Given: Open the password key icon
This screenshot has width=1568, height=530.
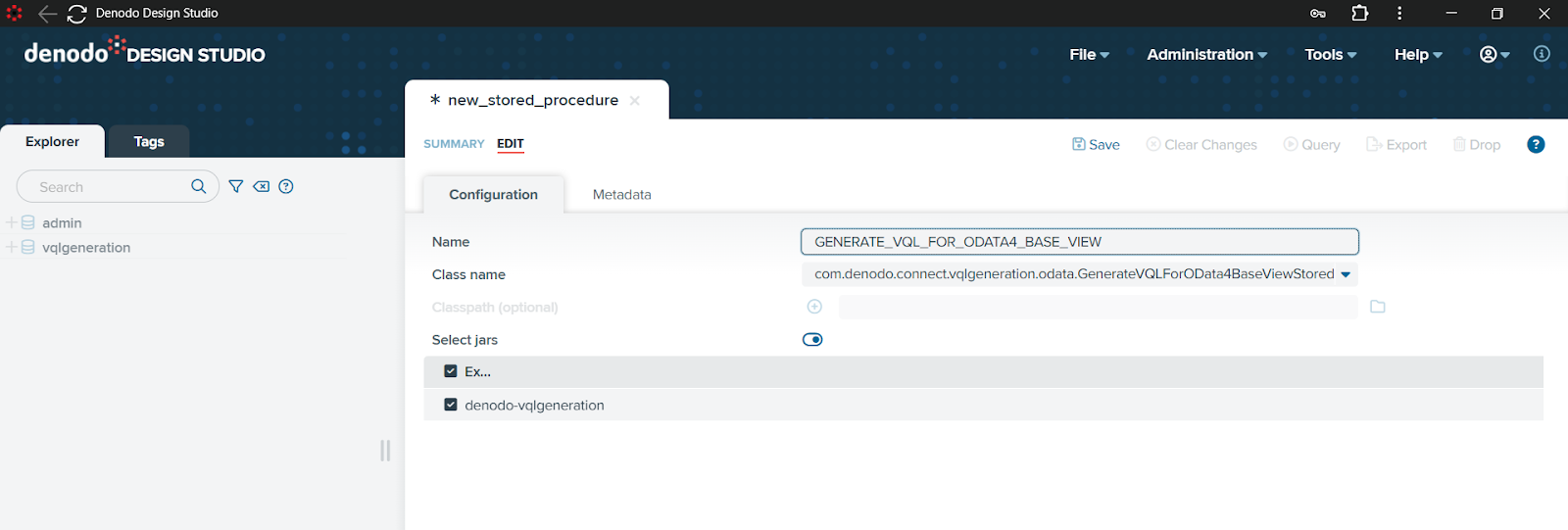Looking at the screenshot, I should tap(1318, 14).
